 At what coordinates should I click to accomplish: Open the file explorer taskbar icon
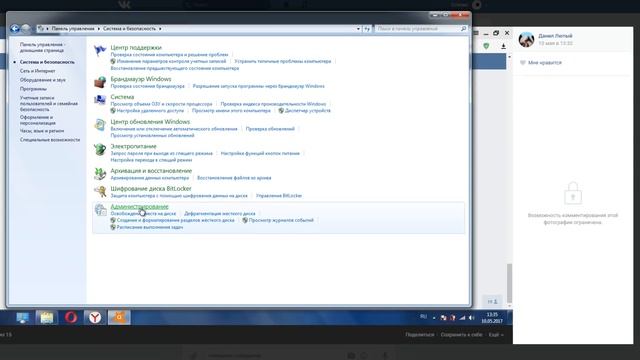click(x=46, y=317)
